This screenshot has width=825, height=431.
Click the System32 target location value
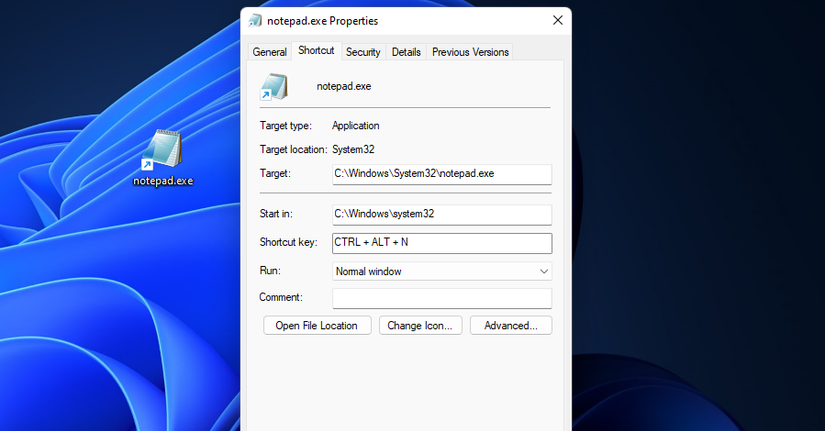(x=353, y=149)
